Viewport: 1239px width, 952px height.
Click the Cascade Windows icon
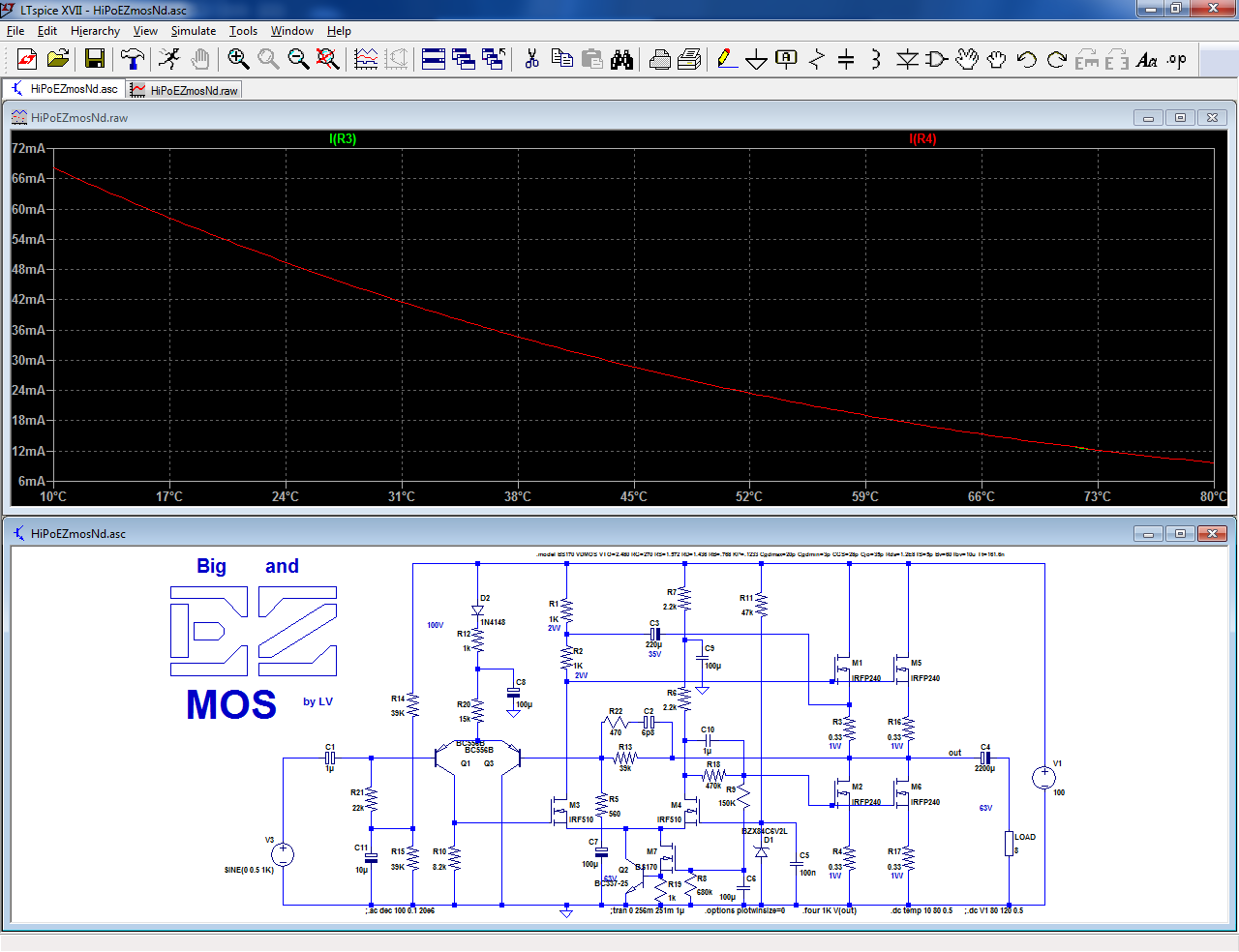[464, 59]
